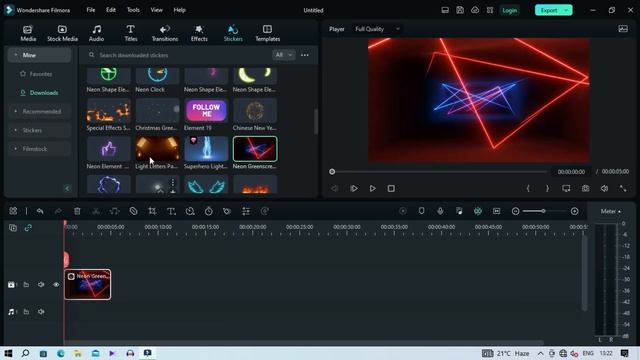The height and width of the screenshot is (360, 640).
Task: Open the All filter dropdown
Action: [283, 55]
